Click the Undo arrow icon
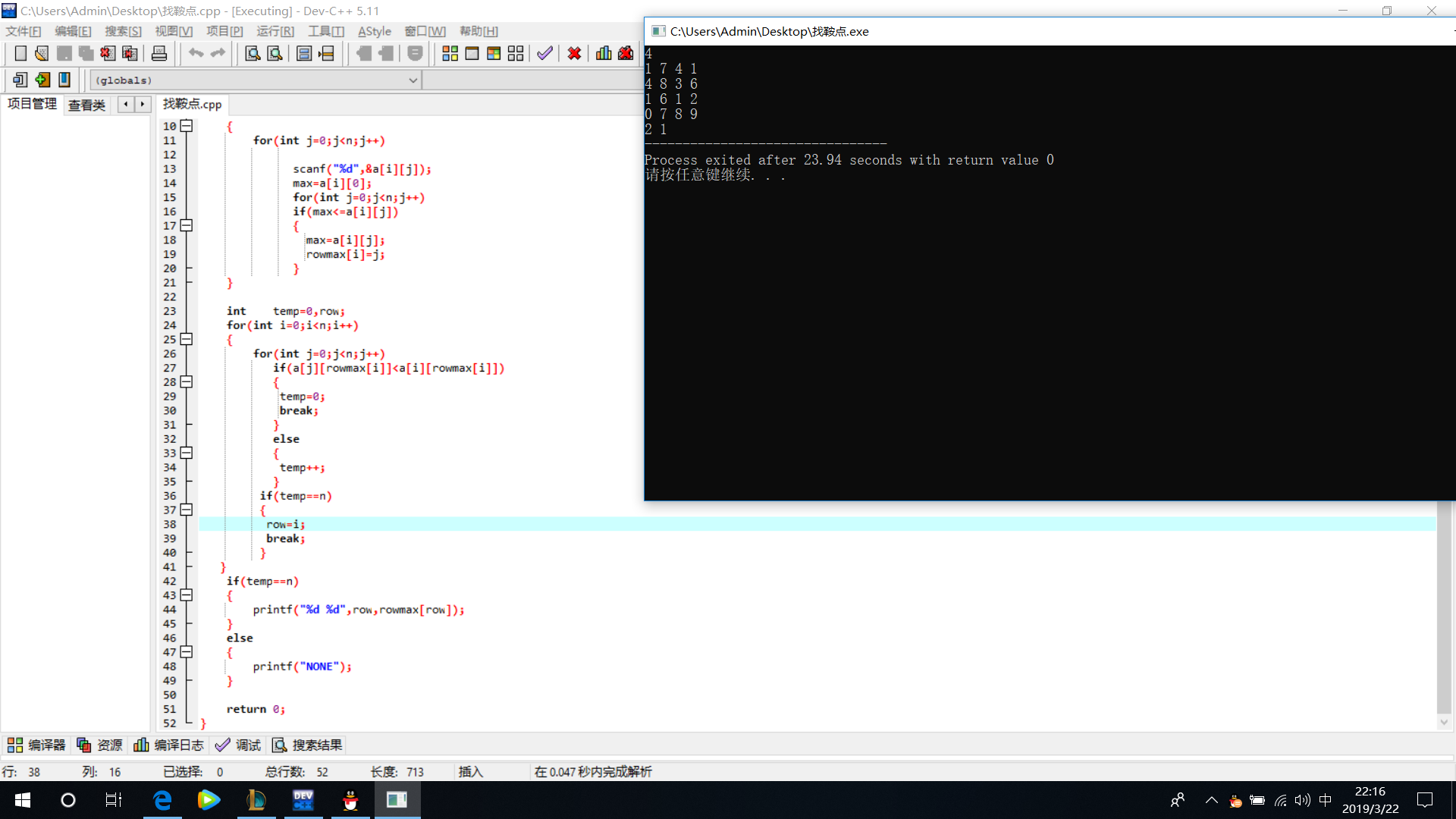Screen dimensions: 1456x819 pos(196,53)
